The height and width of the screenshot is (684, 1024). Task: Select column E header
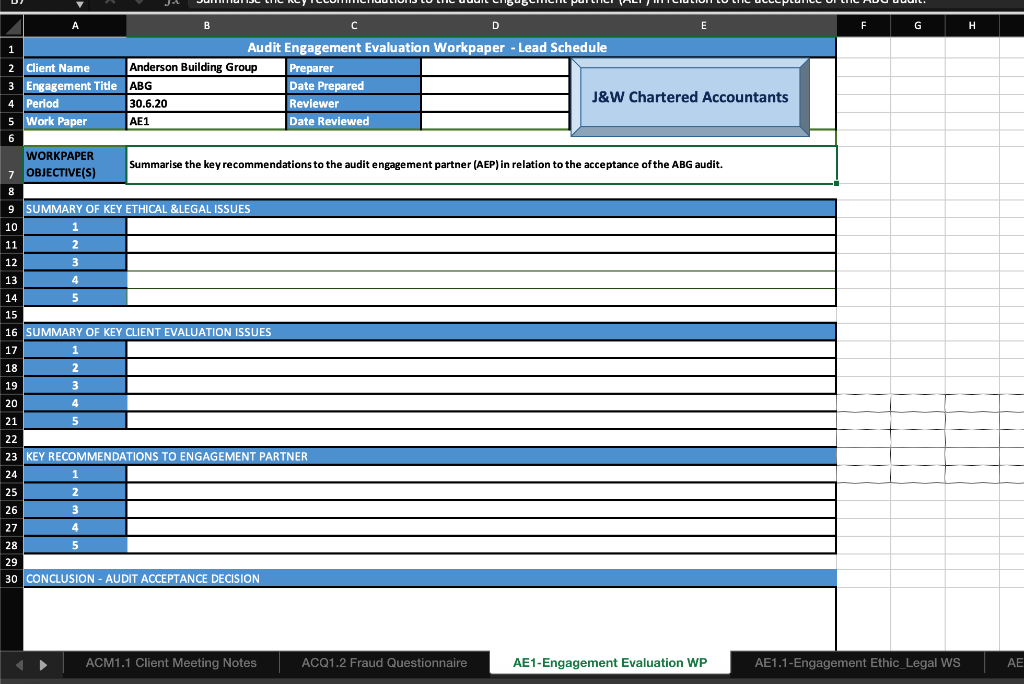click(x=703, y=26)
